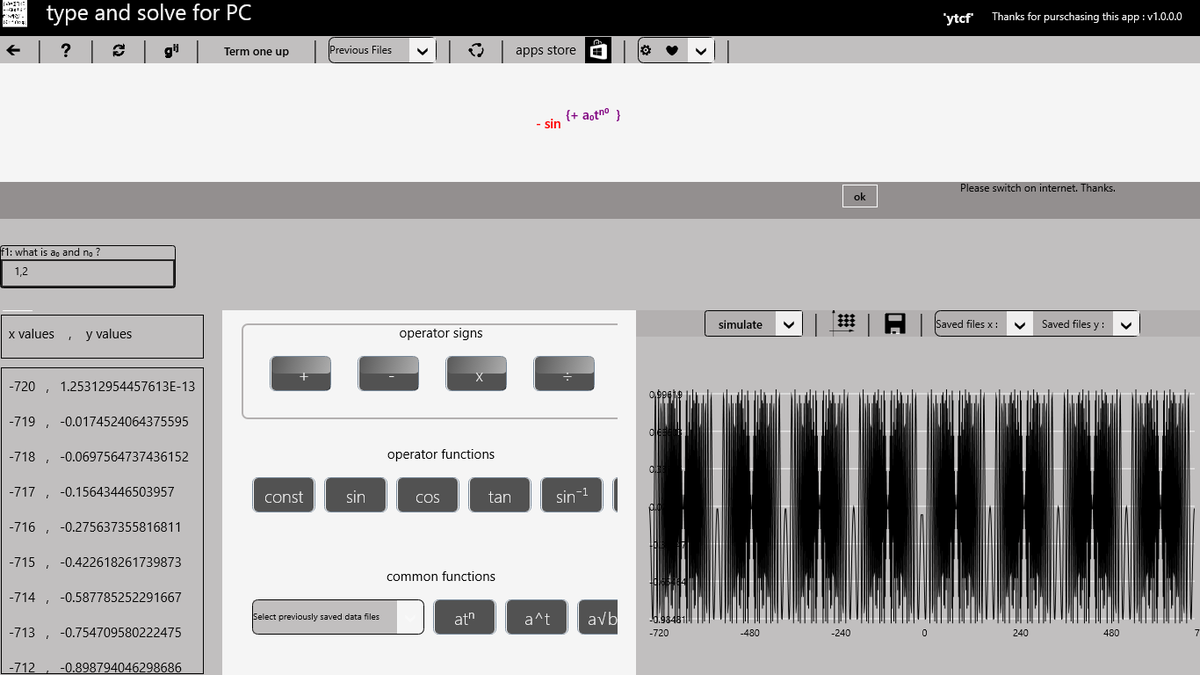Open the Saved files x dropdown
Screen dimensions: 1200x675
pos(1019,324)
